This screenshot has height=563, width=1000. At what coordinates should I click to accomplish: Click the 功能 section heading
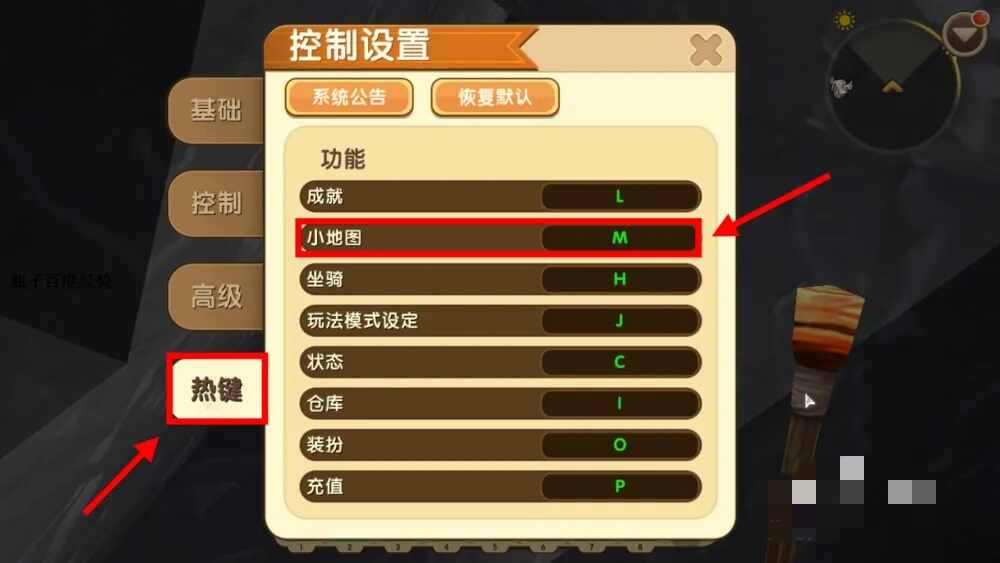343,159
